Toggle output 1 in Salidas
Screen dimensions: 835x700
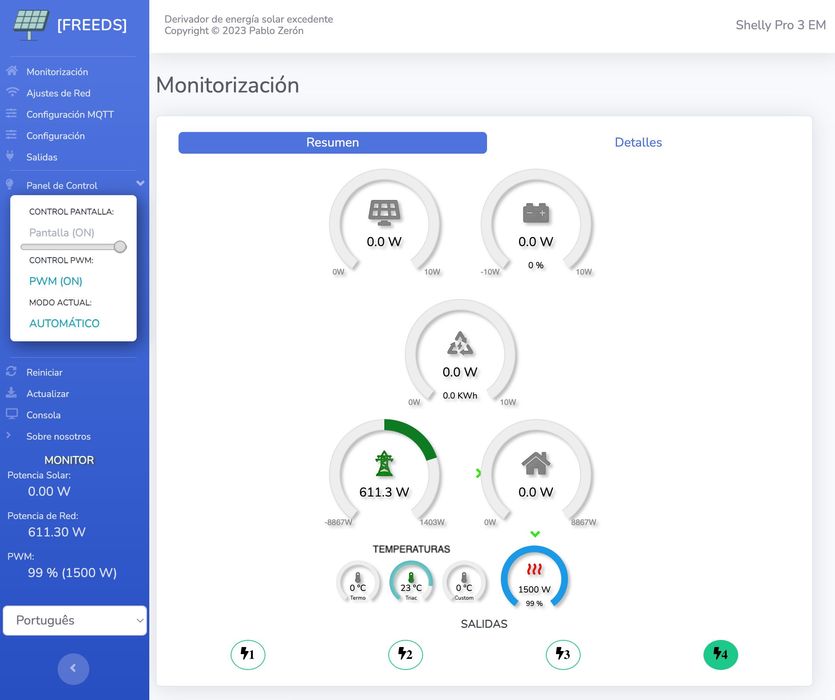[248, 654]
